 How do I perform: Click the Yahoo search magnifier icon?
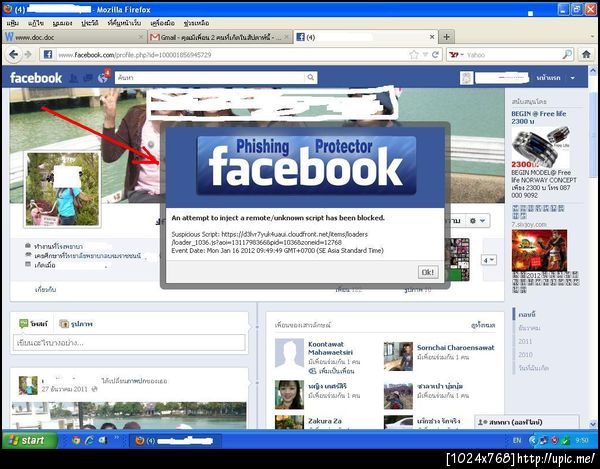coord(567,55)
